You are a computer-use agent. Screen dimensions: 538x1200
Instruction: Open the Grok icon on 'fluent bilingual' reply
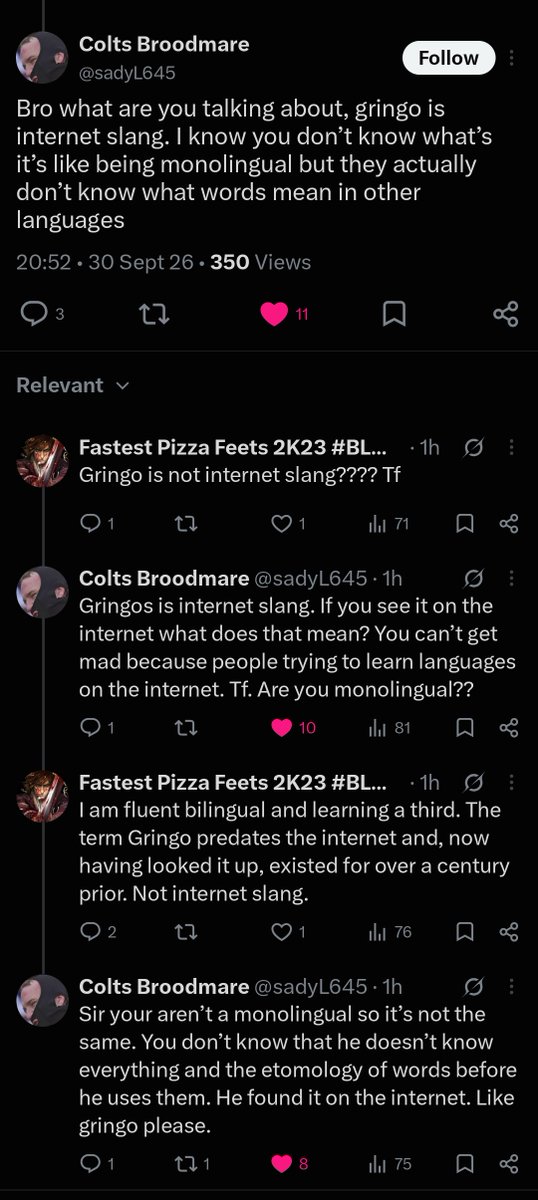pos(476,783)
